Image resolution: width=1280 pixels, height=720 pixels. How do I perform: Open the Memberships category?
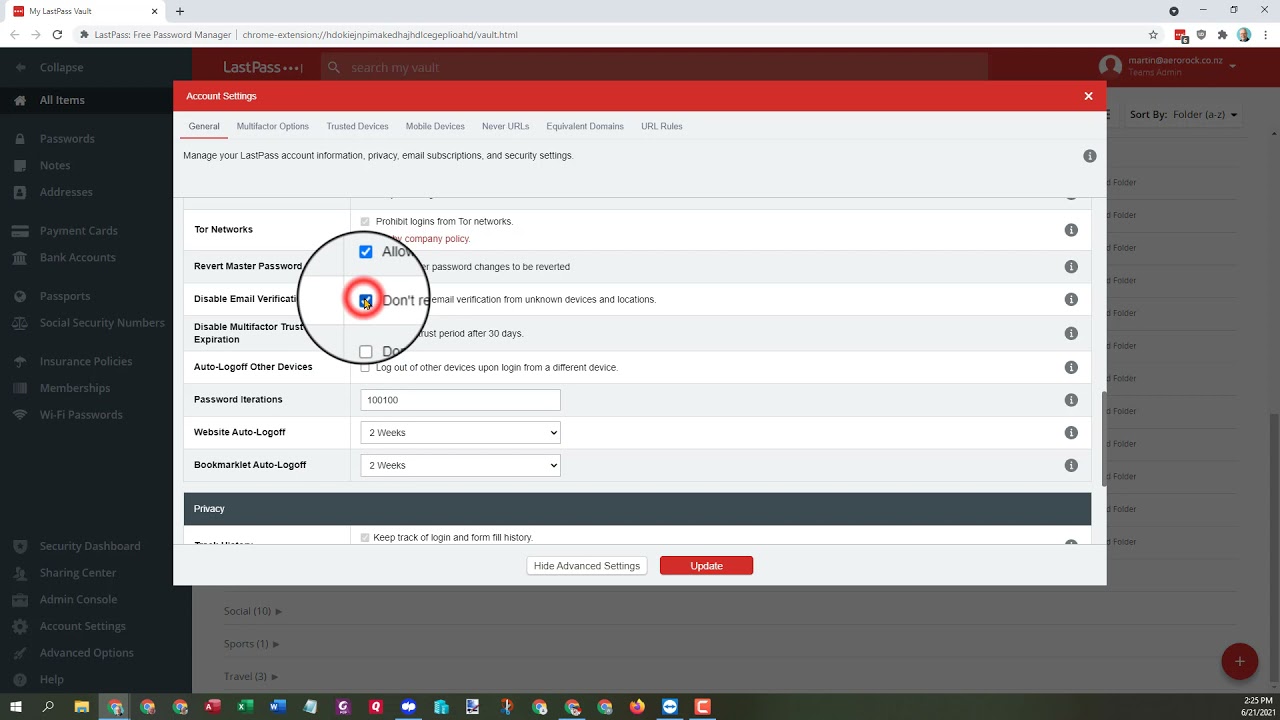(x=62, y=388)
